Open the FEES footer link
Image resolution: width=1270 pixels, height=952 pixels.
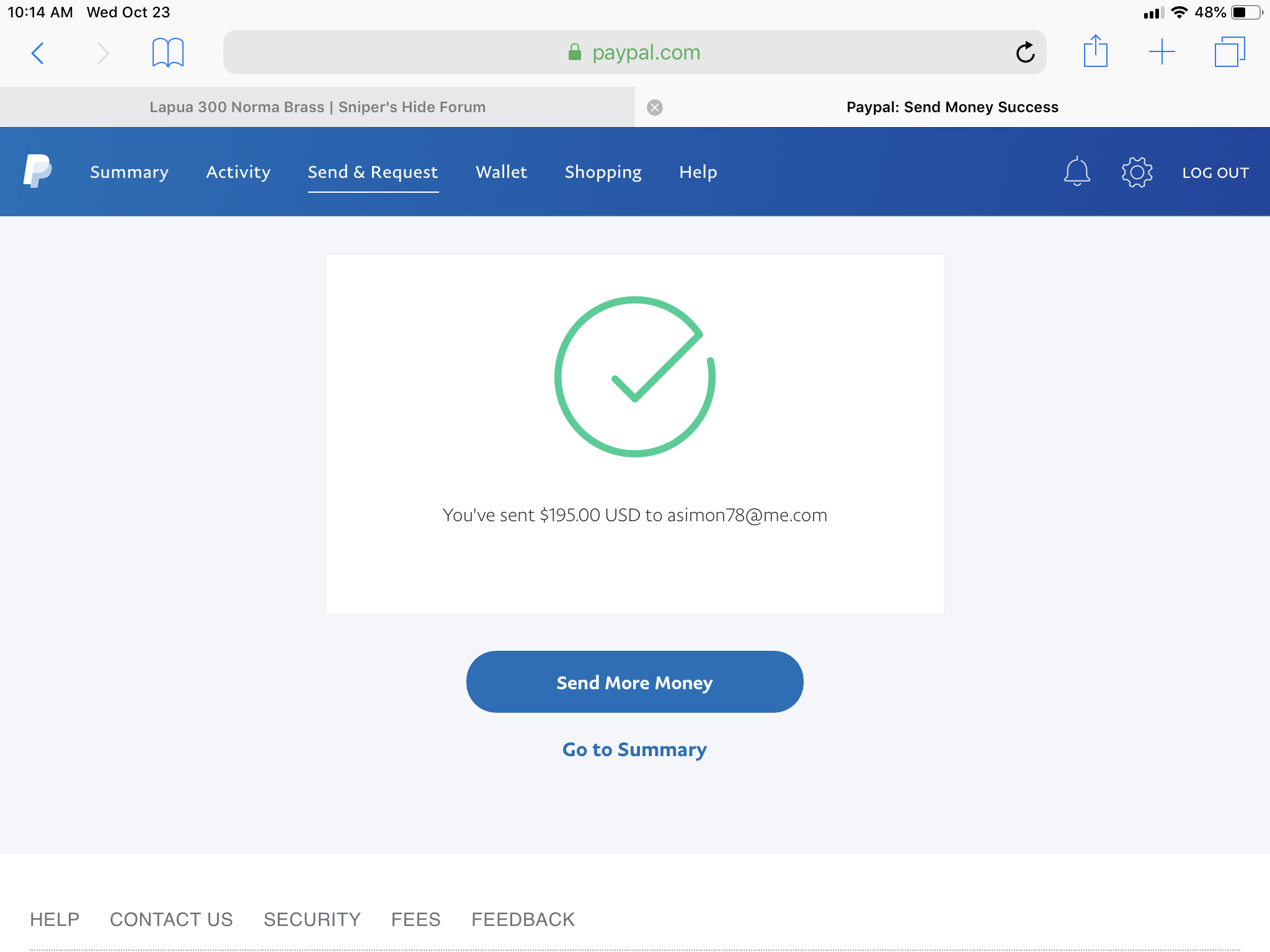tap(415, 919)
